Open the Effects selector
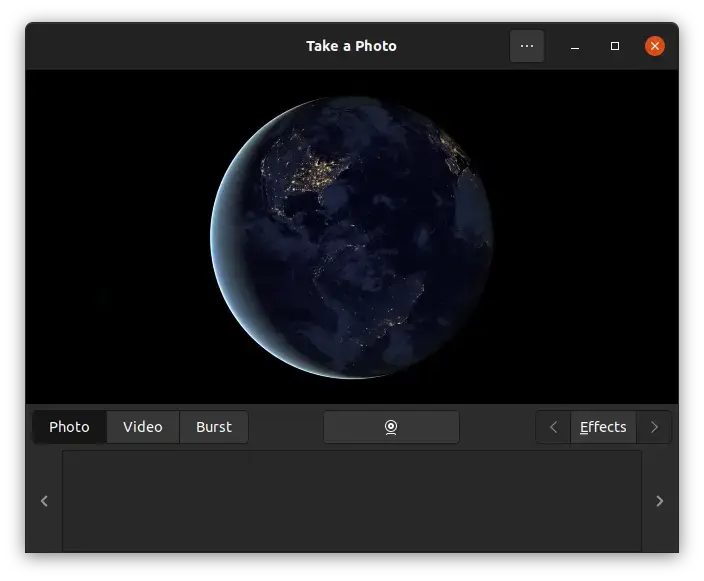Image resolution: width=704 pixels, height=581 pixels. click(603, 427)
